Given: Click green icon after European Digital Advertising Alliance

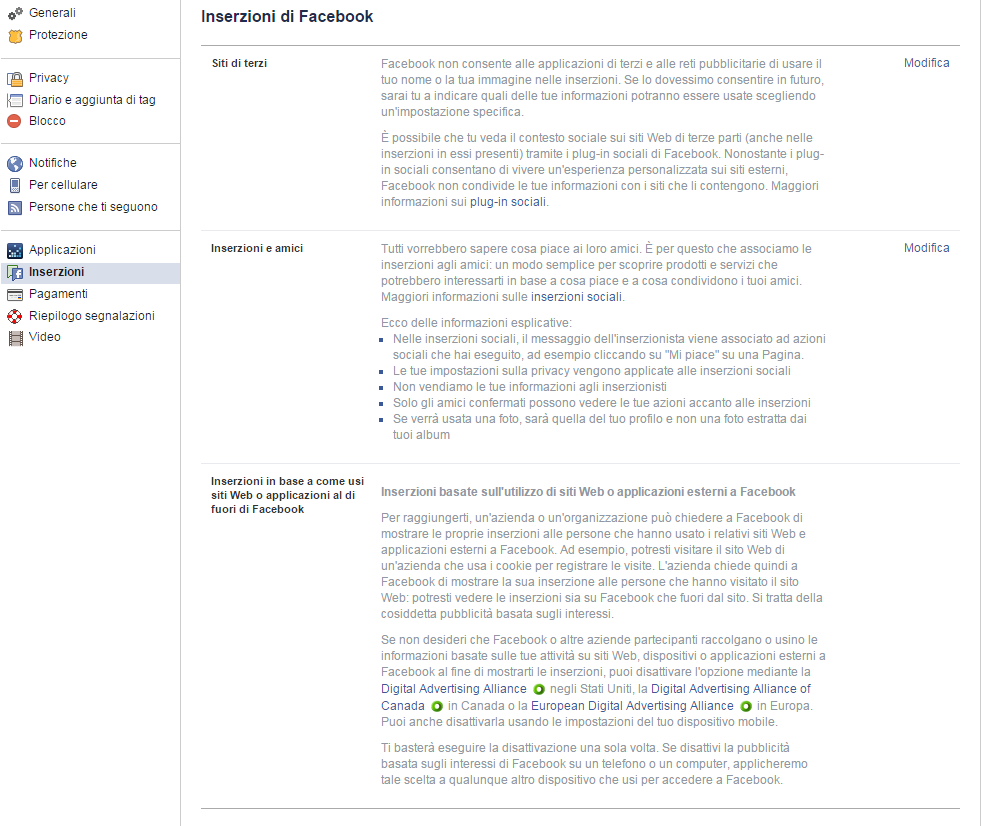Looking at the screenshot, I should click(746, 706).
